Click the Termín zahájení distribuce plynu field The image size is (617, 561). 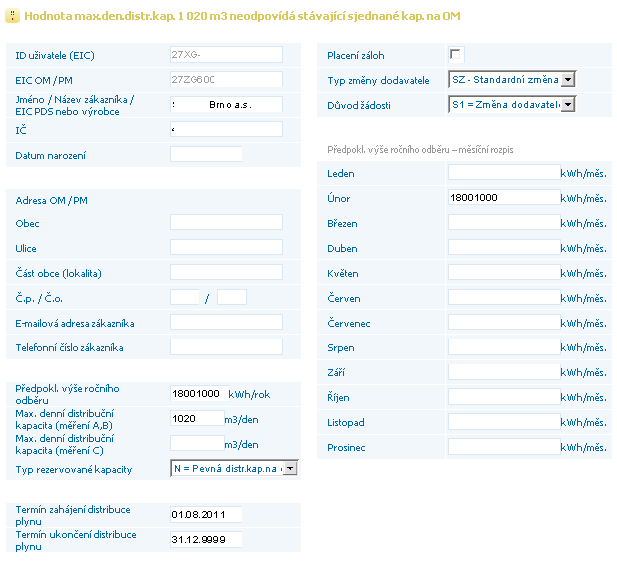[206, 515]
